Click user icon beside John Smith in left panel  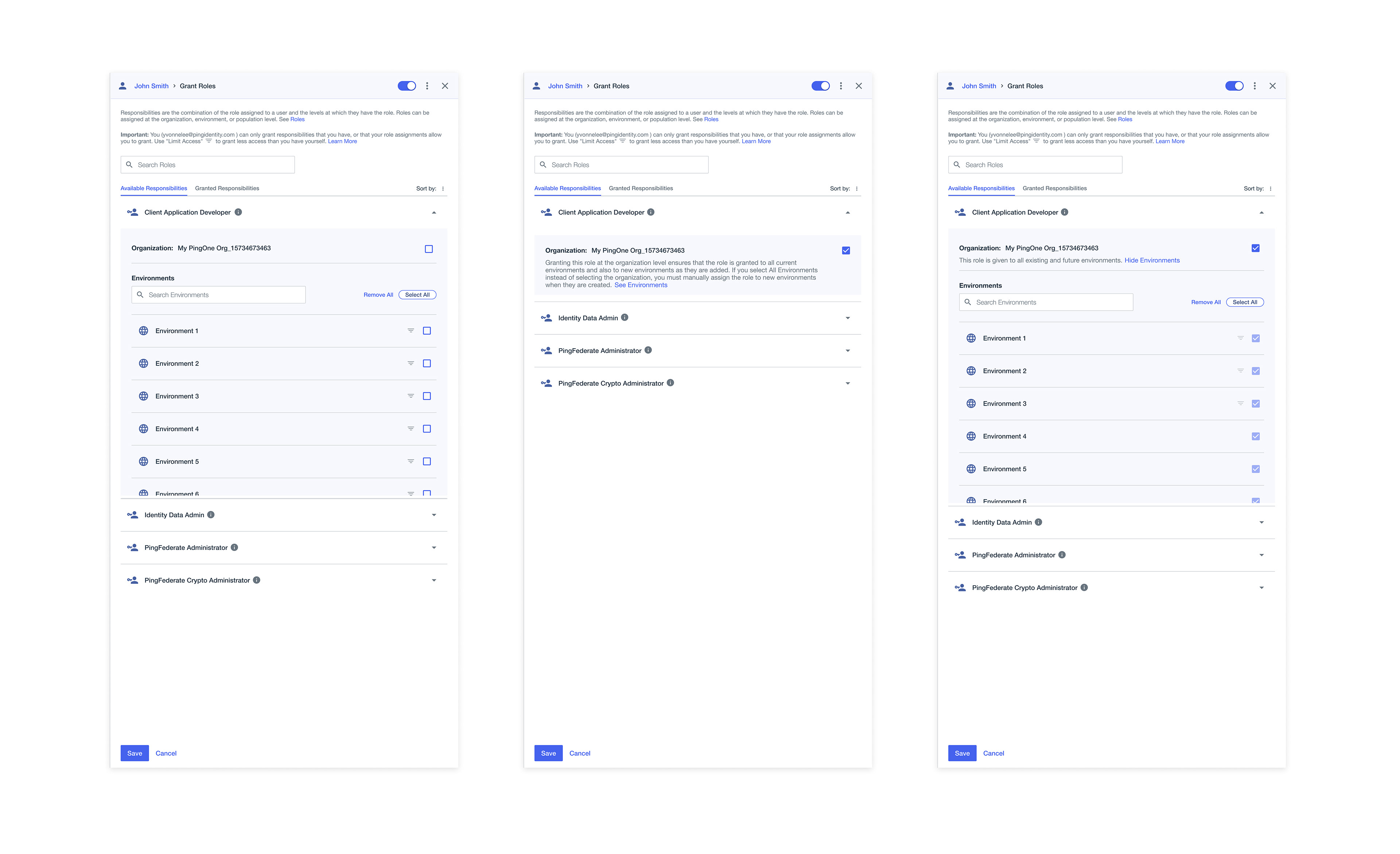click(123, 86)
